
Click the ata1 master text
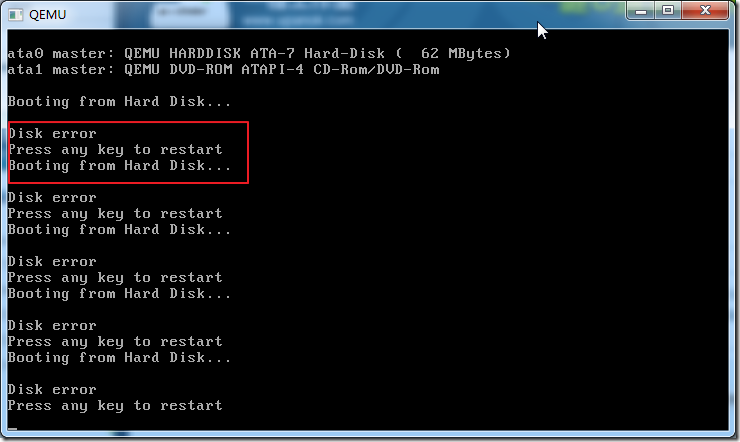60,69
